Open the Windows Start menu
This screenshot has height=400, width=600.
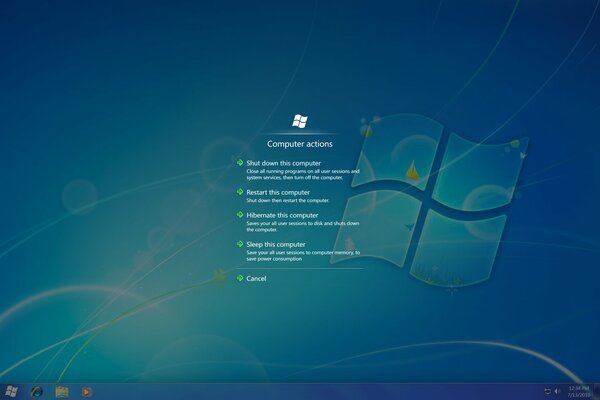[x=11, y=390]
